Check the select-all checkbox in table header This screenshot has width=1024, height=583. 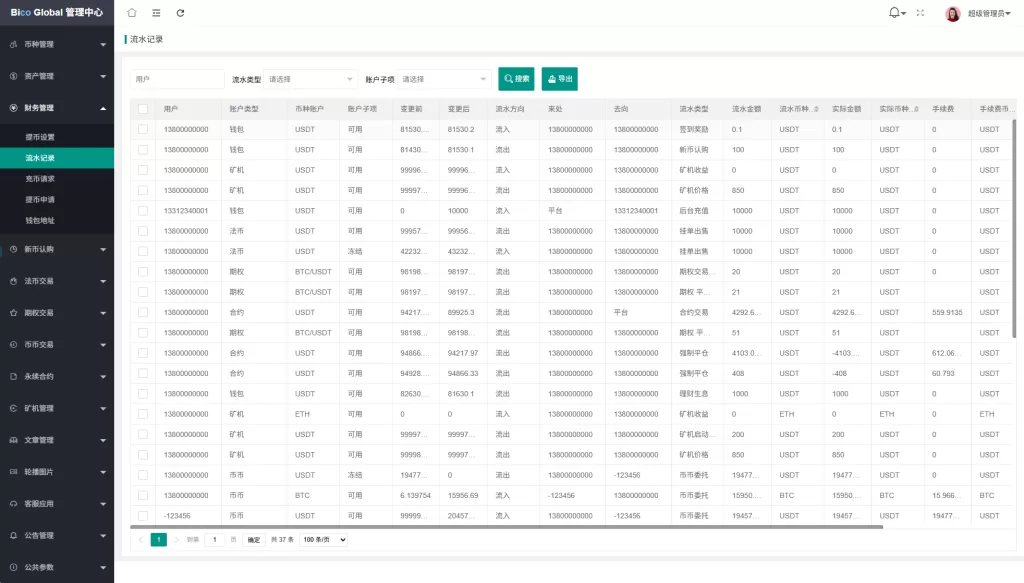click(142, 109)
